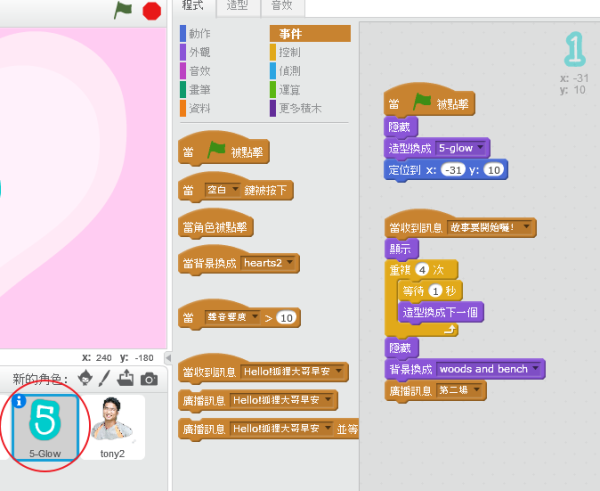The height and width of the screenshot is (491, 600).
Task: Expand the 空白 key dropdown in palette
Action: [x=238, y=190]
